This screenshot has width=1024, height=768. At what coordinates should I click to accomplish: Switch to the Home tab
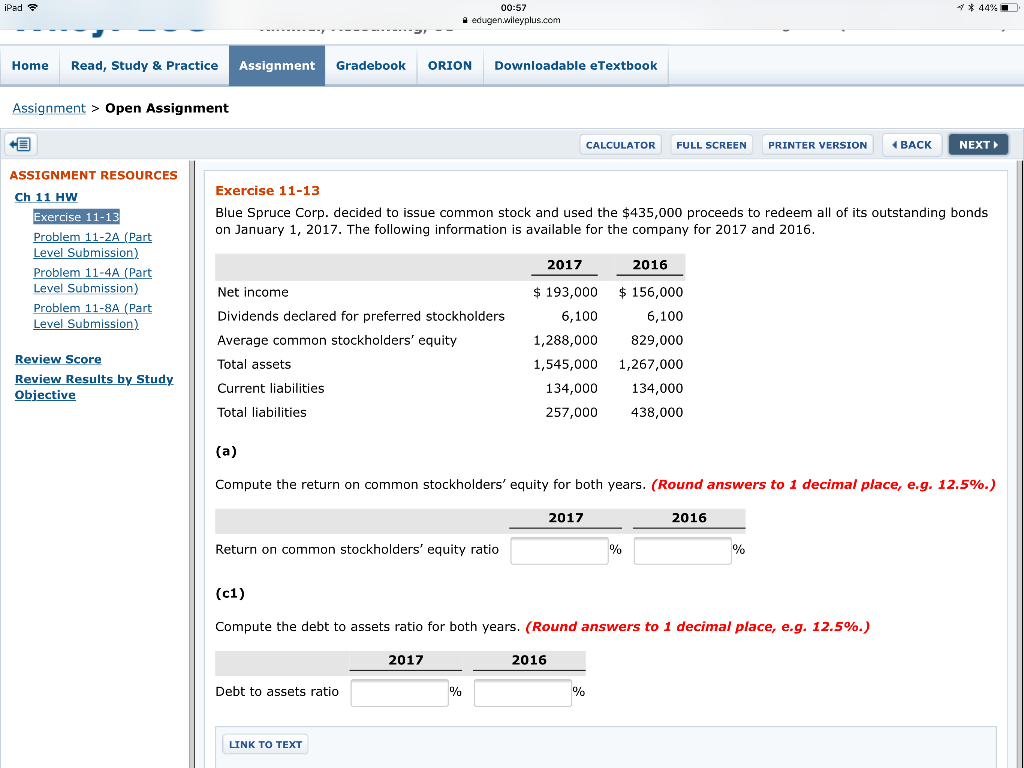pyautogui.click(x=30, y=65)
